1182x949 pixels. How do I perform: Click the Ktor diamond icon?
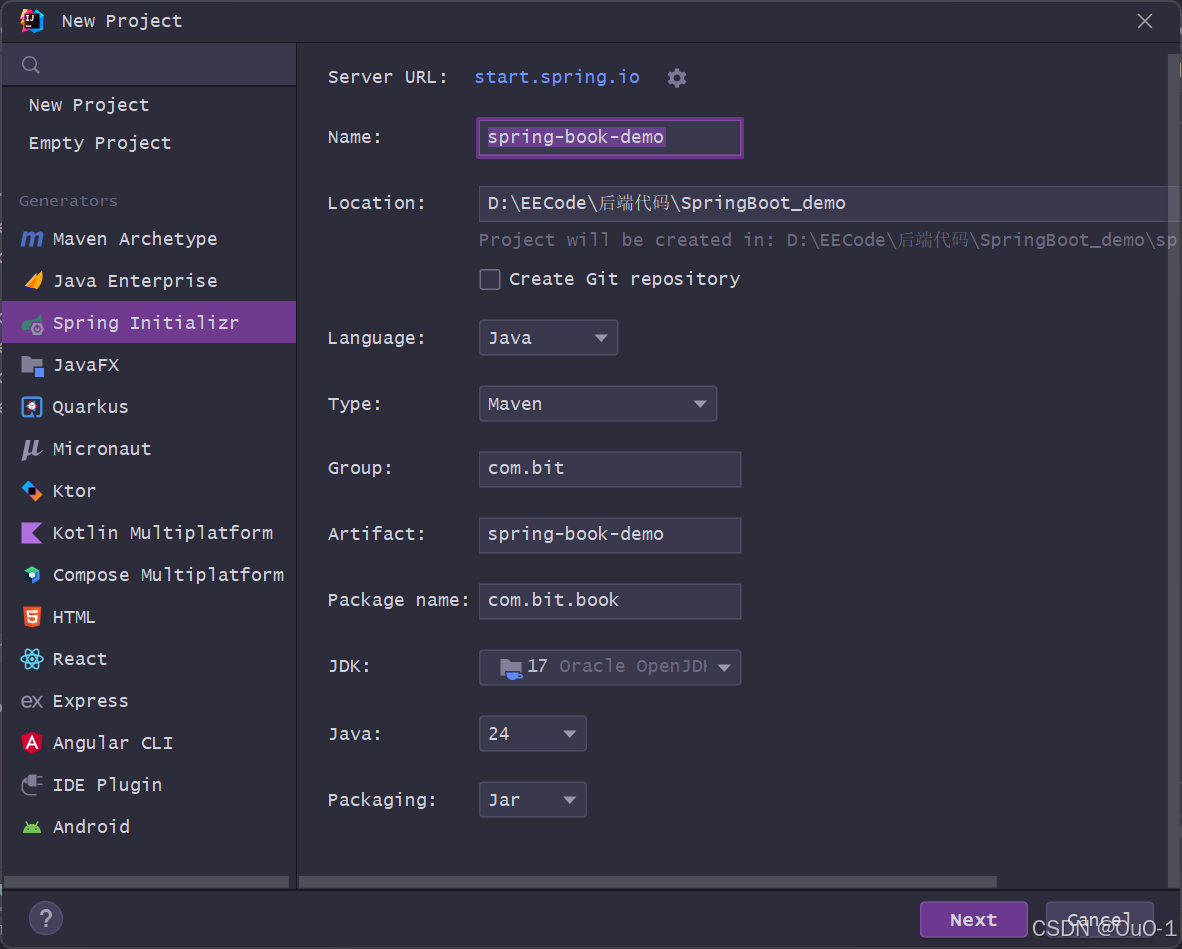32,491
